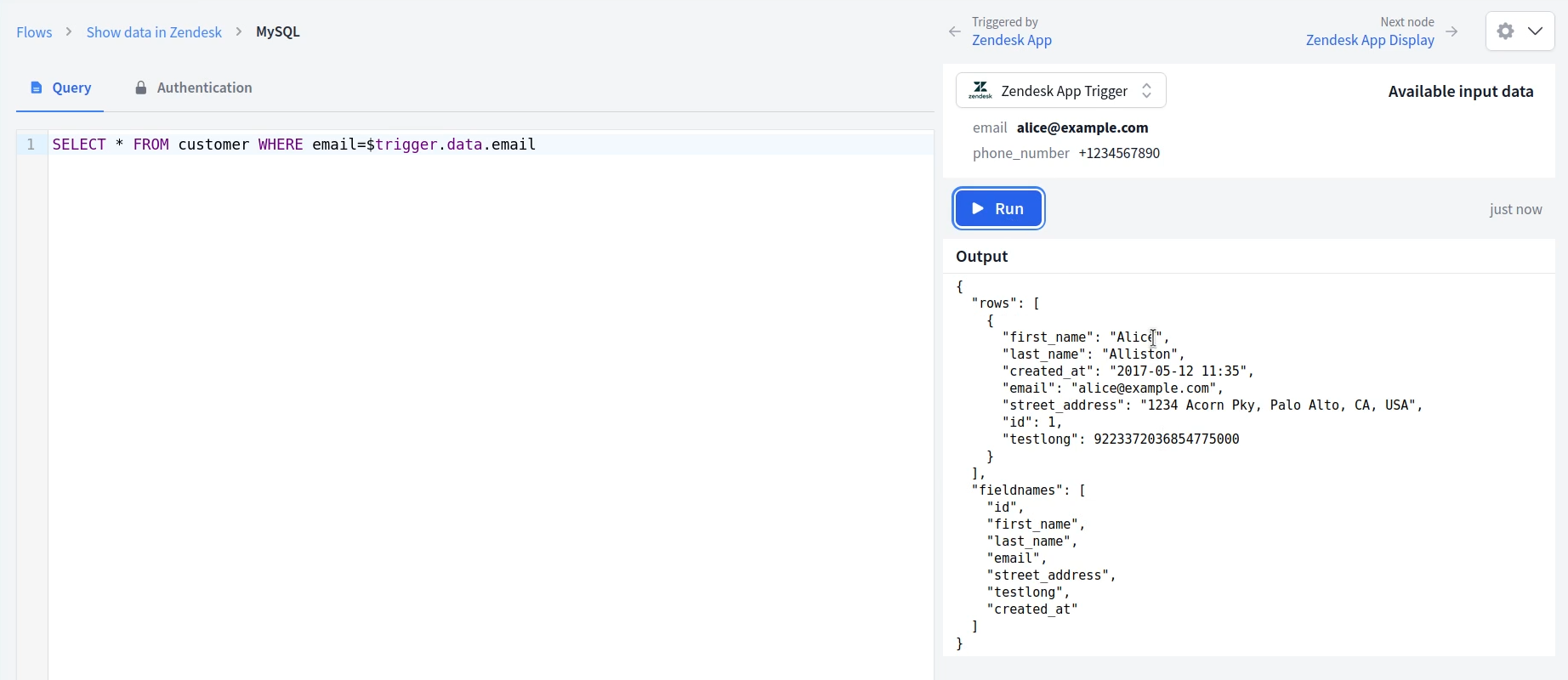Screen dimensions: 1568x680
Task: Click the Authentication lock icon
Action: 141,88
